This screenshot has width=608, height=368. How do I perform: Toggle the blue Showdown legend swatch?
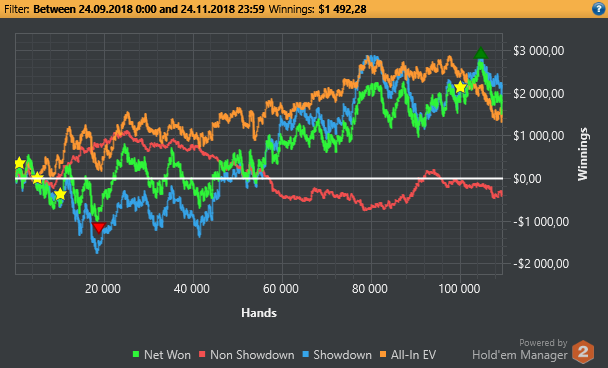[x=305, y=354]
